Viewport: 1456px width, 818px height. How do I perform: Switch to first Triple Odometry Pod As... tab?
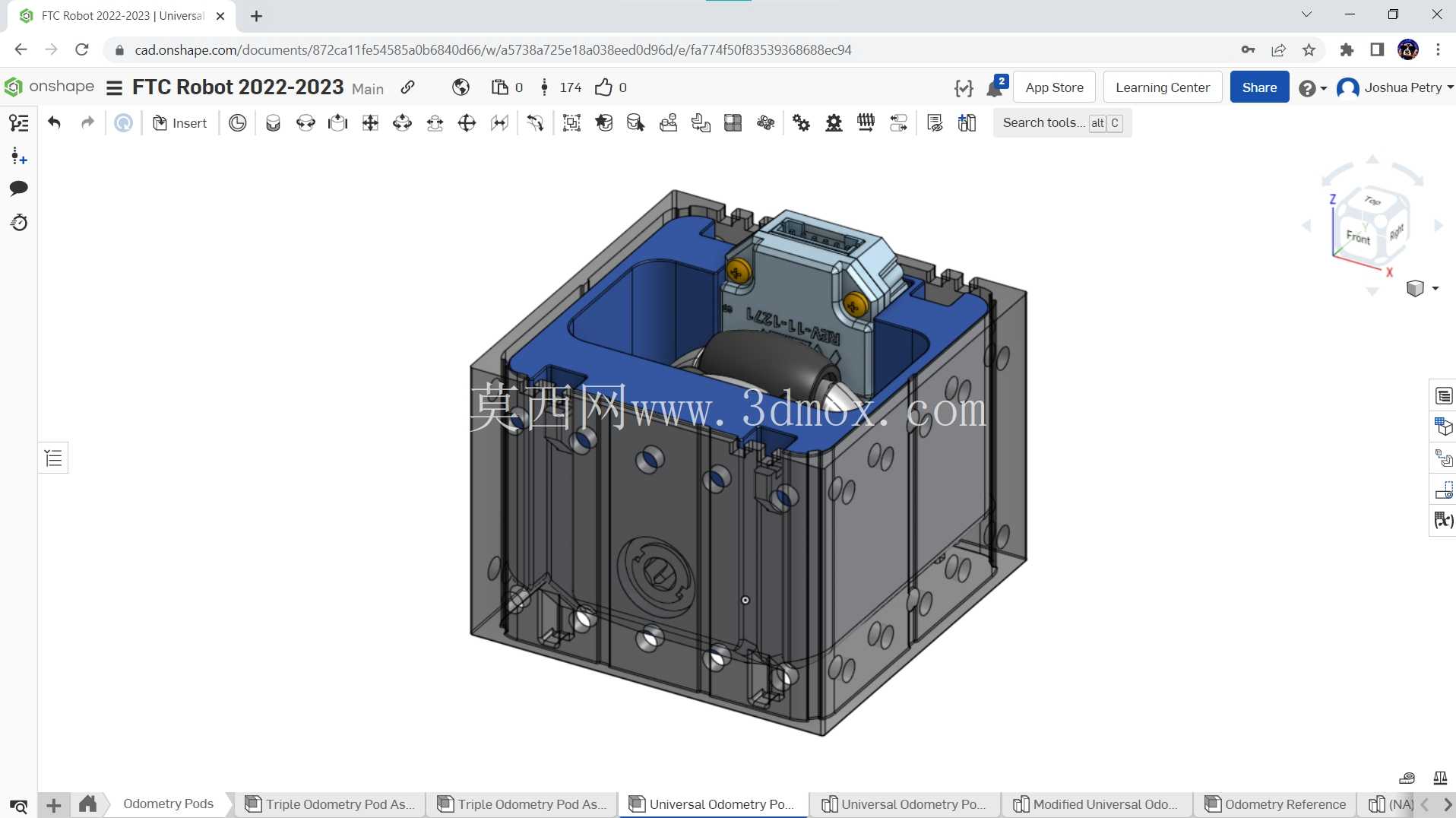(x=330, y=804)
